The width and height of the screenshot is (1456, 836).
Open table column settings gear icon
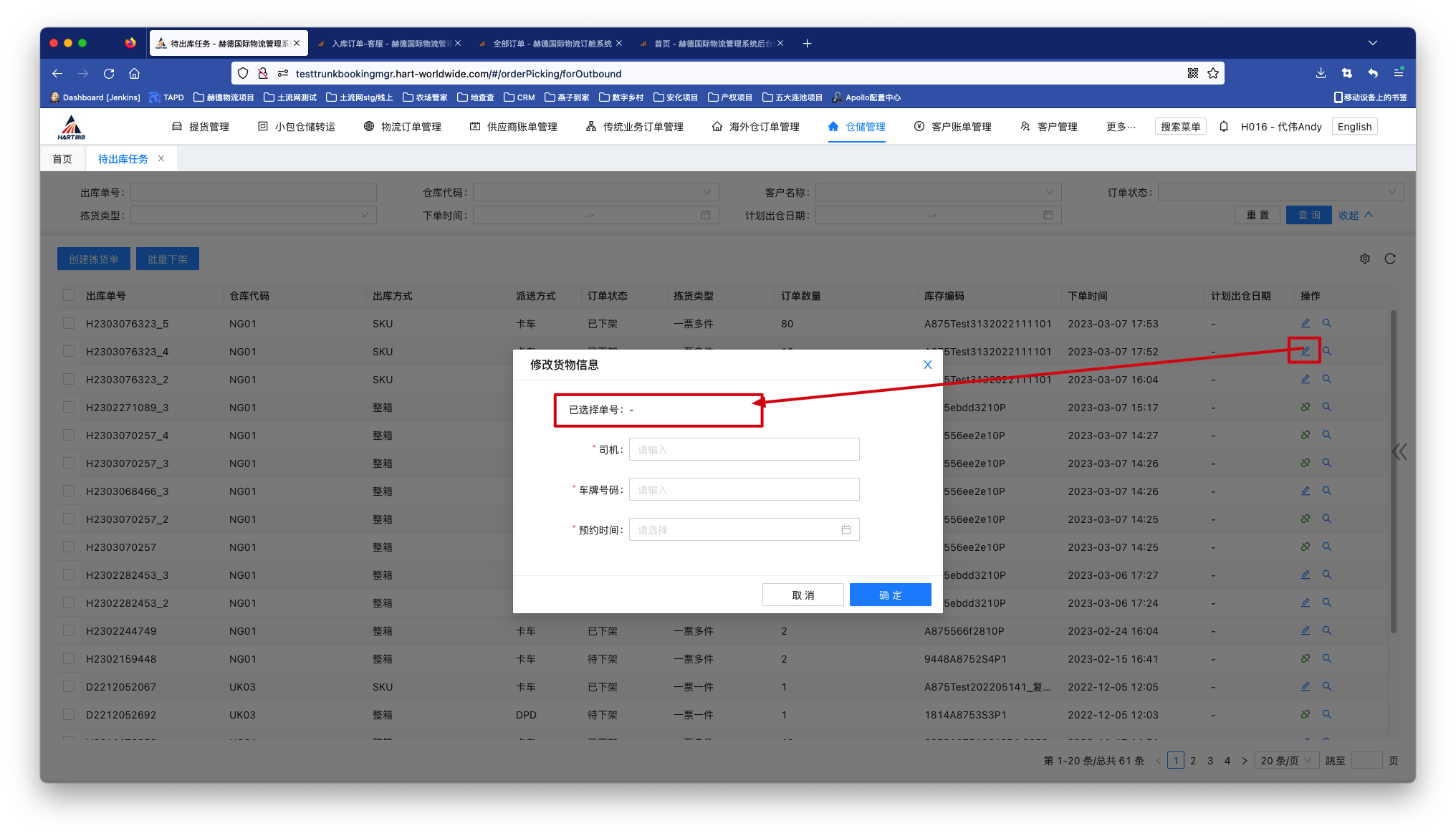[1364, 259]
